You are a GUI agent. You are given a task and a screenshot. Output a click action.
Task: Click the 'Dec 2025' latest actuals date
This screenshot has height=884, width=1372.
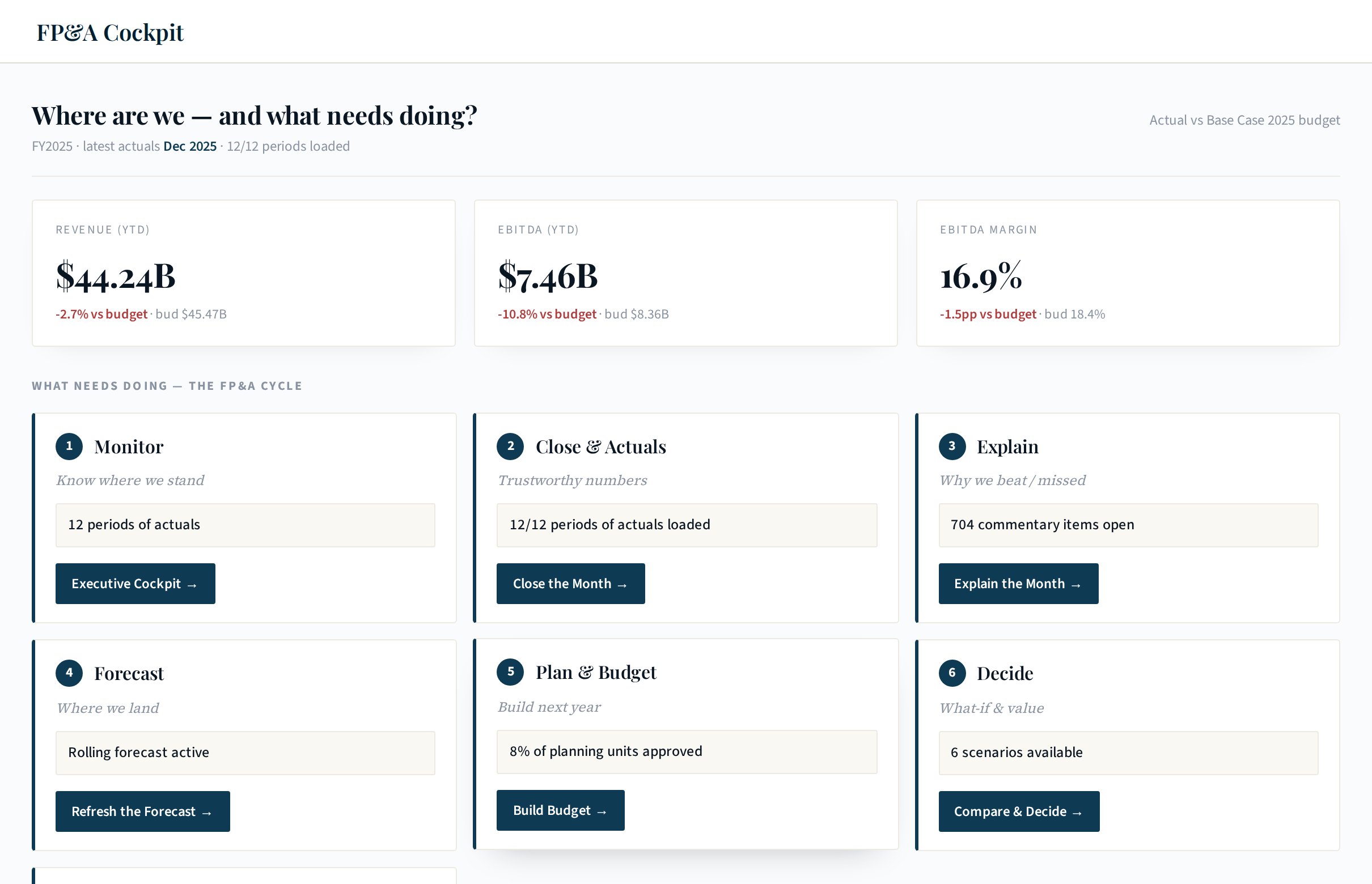[190, 146]
